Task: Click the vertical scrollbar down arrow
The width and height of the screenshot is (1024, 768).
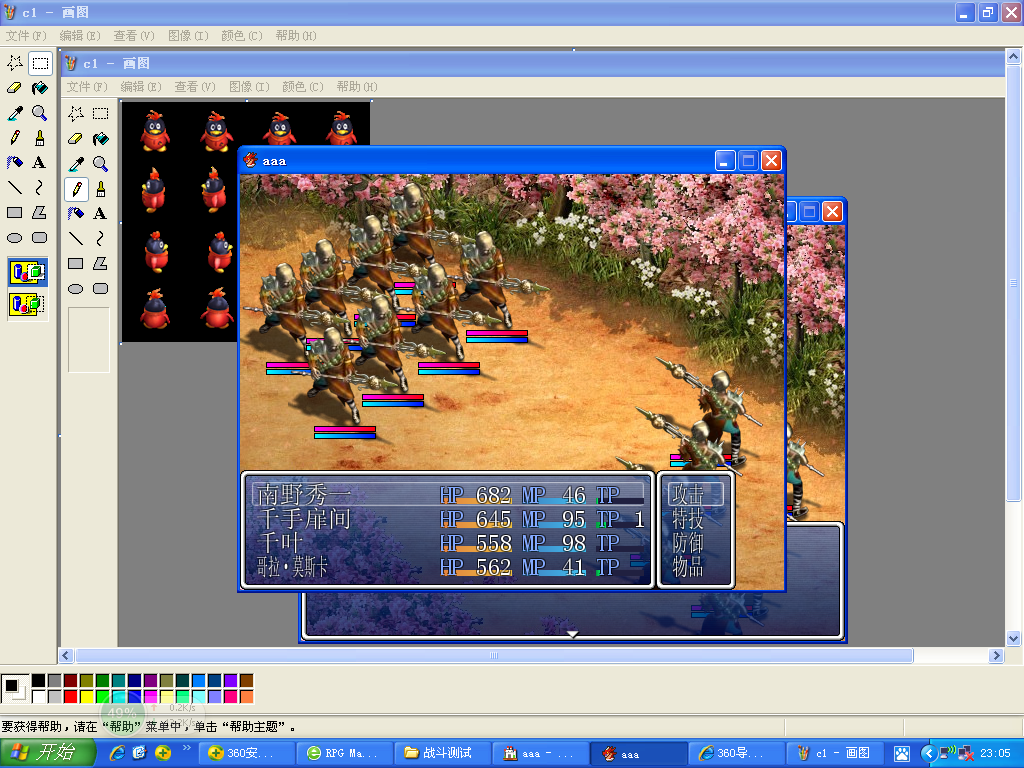Action: [x=1013, y=639]
